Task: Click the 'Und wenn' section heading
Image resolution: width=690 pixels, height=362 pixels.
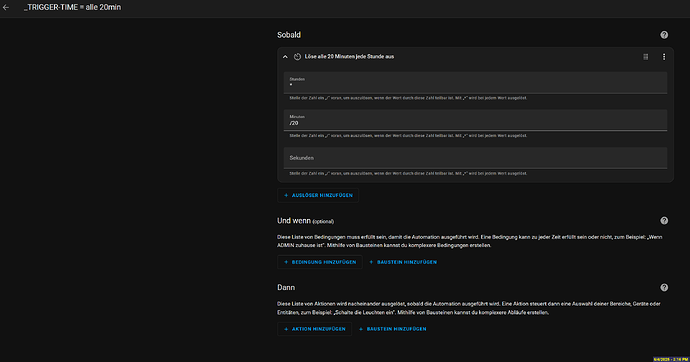Action: pos(294,221)
